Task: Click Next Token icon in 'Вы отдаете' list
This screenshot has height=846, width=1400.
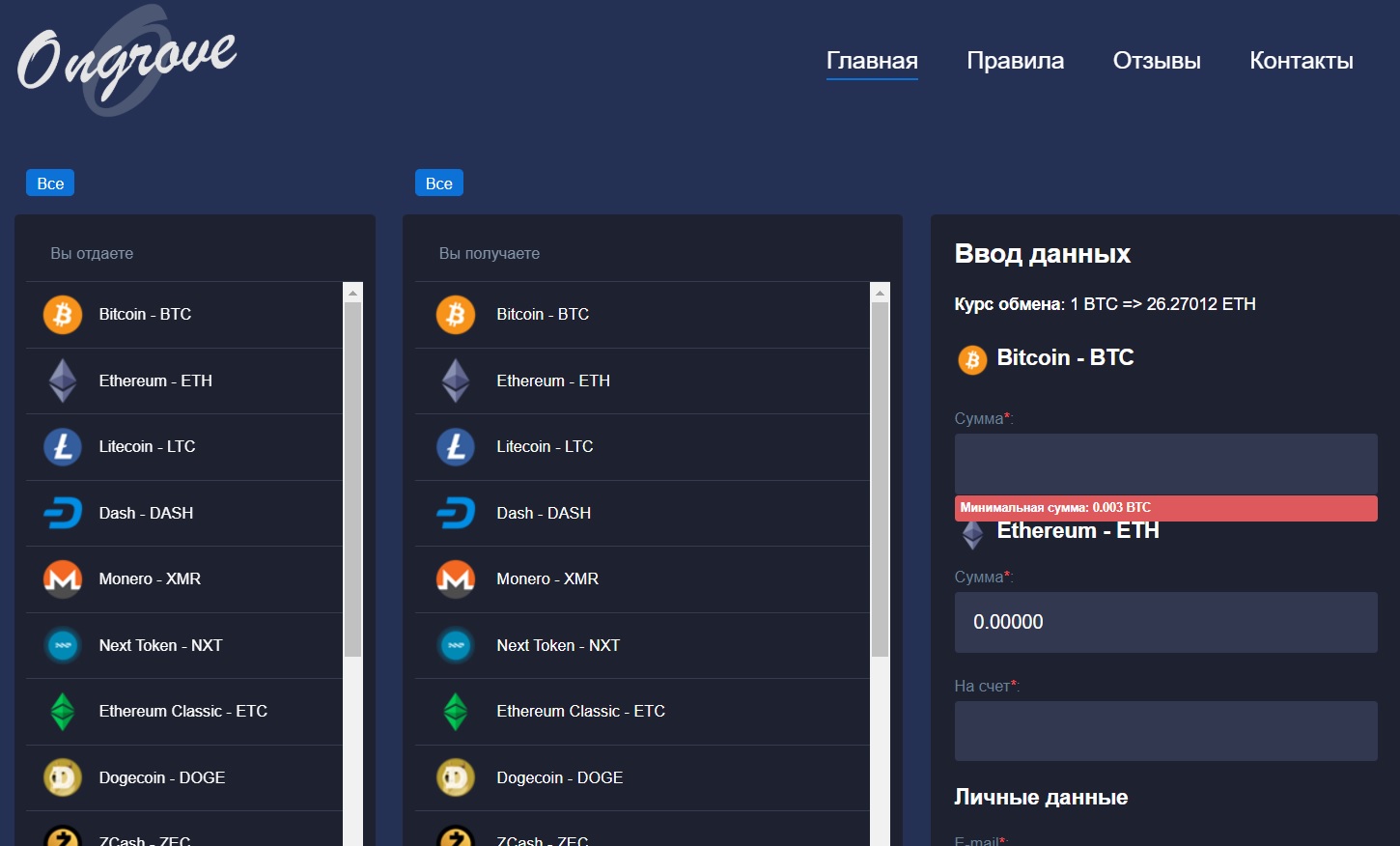Action: 63,645
